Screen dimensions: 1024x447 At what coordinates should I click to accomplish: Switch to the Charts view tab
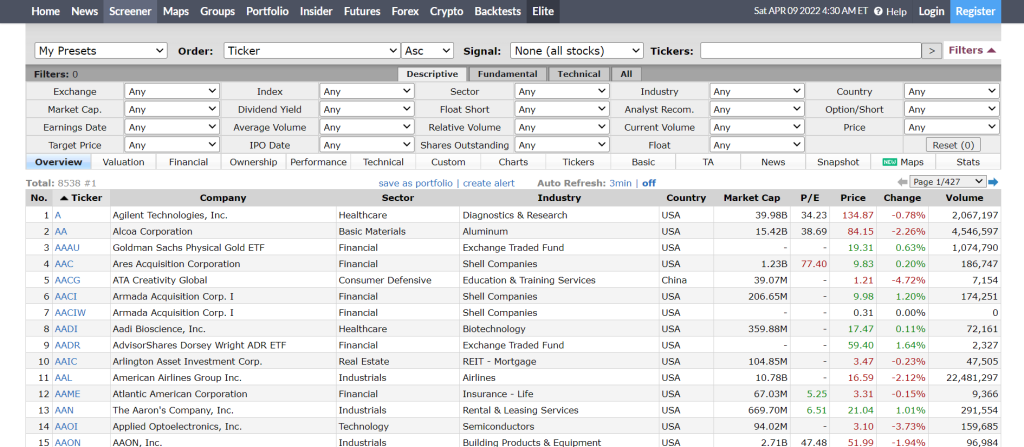(x=513, y=162)
